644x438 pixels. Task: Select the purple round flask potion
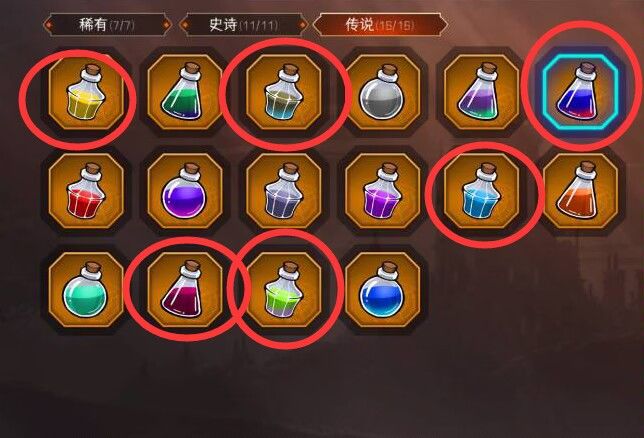(185, 191)
